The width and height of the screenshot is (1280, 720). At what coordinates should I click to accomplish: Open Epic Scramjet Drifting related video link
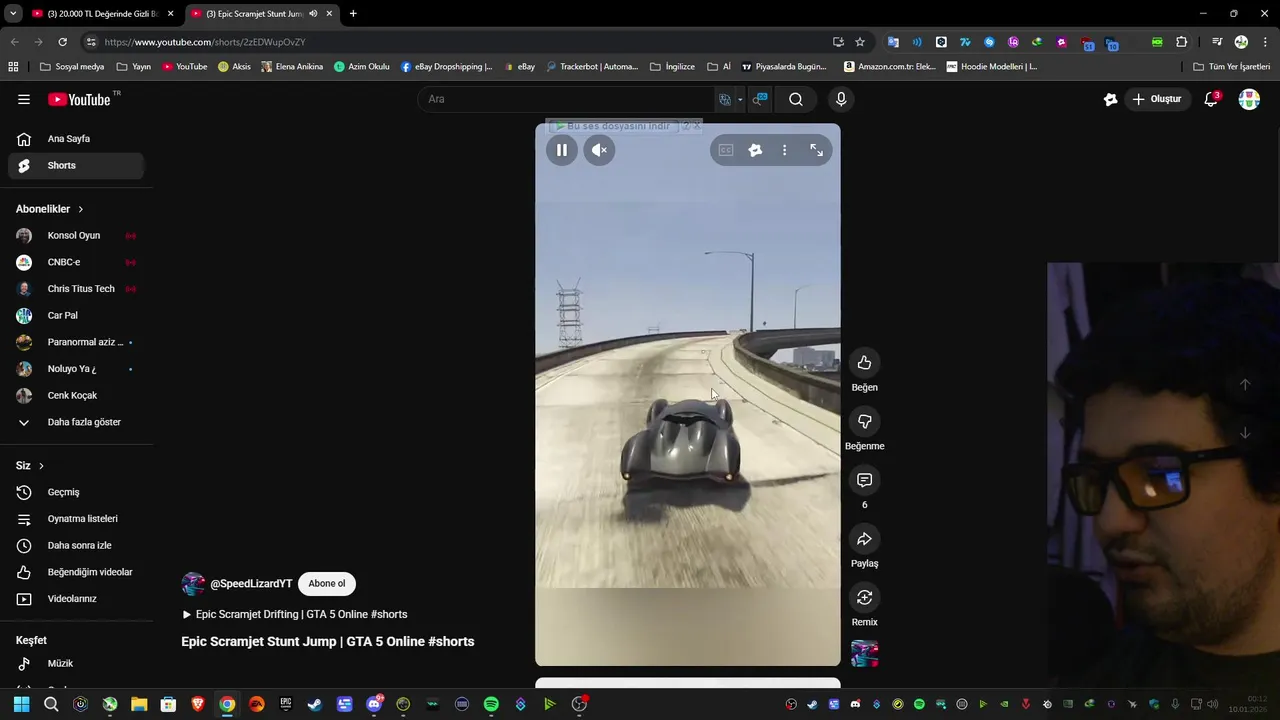(294, 614)
